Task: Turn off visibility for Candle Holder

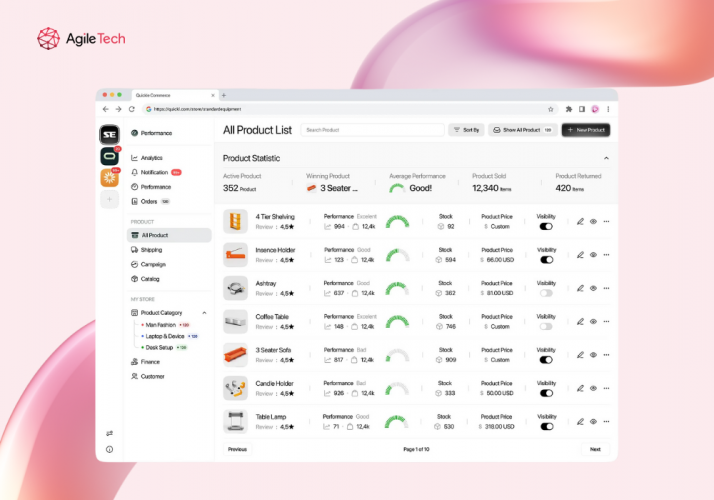Action: pyautogui.click(x=546, y=393)
